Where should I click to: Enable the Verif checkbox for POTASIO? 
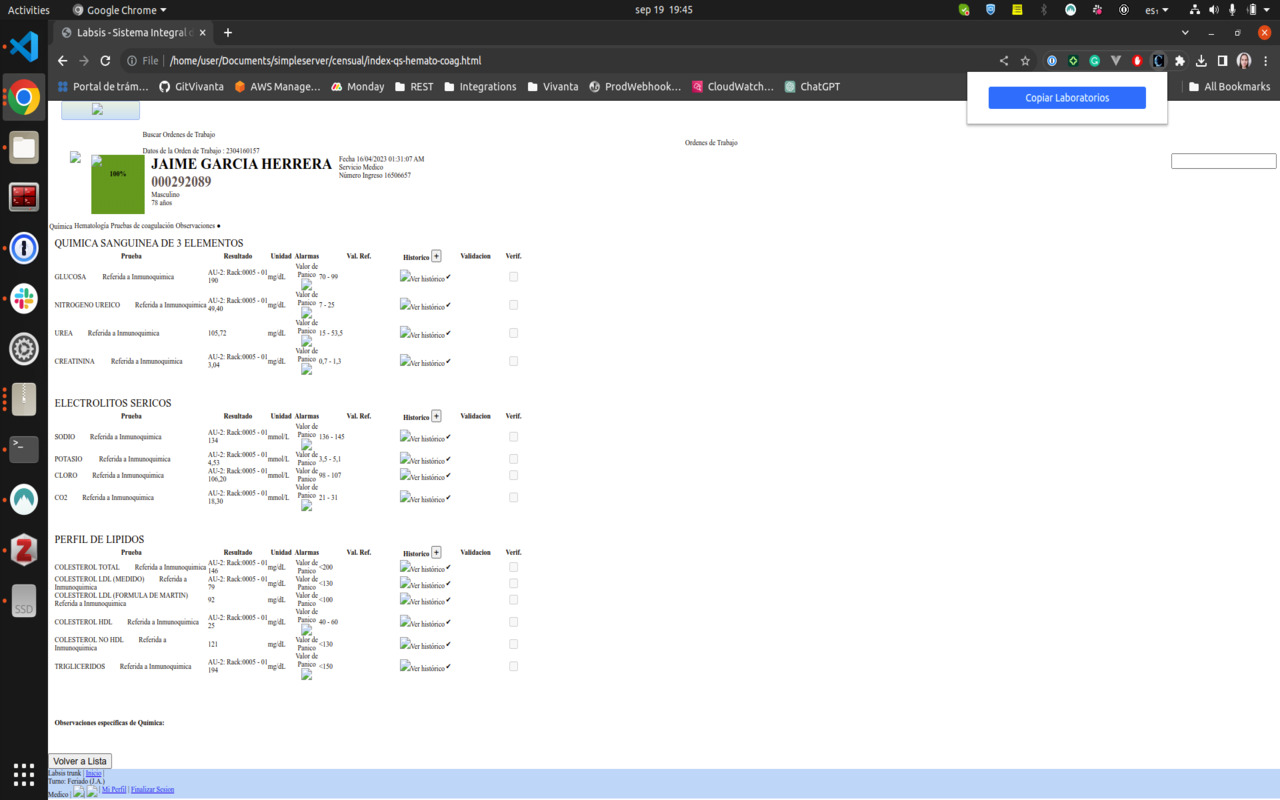[x=513, y=458]
